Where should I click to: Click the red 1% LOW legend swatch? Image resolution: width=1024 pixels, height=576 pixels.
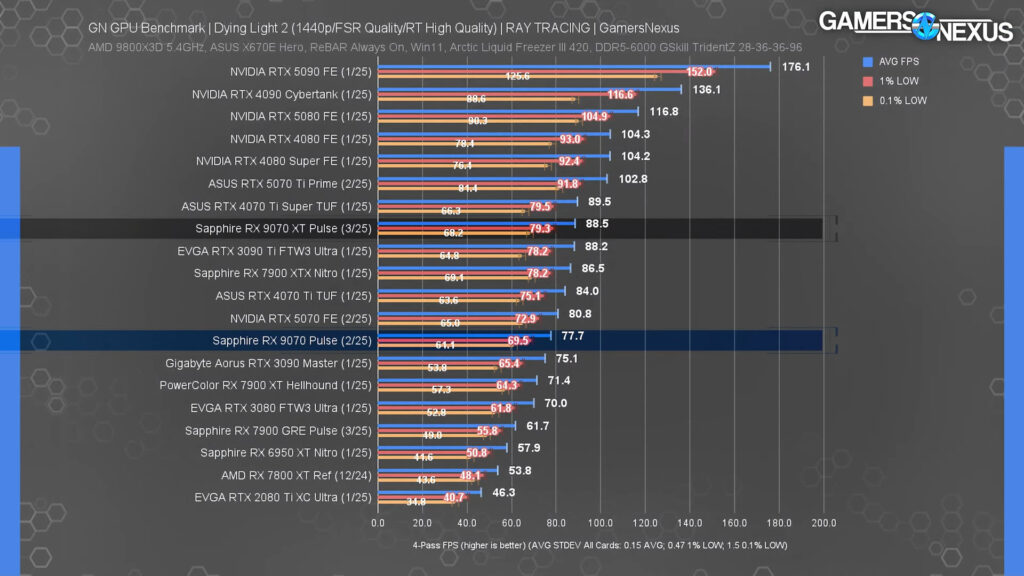click(x=867, y=81)
